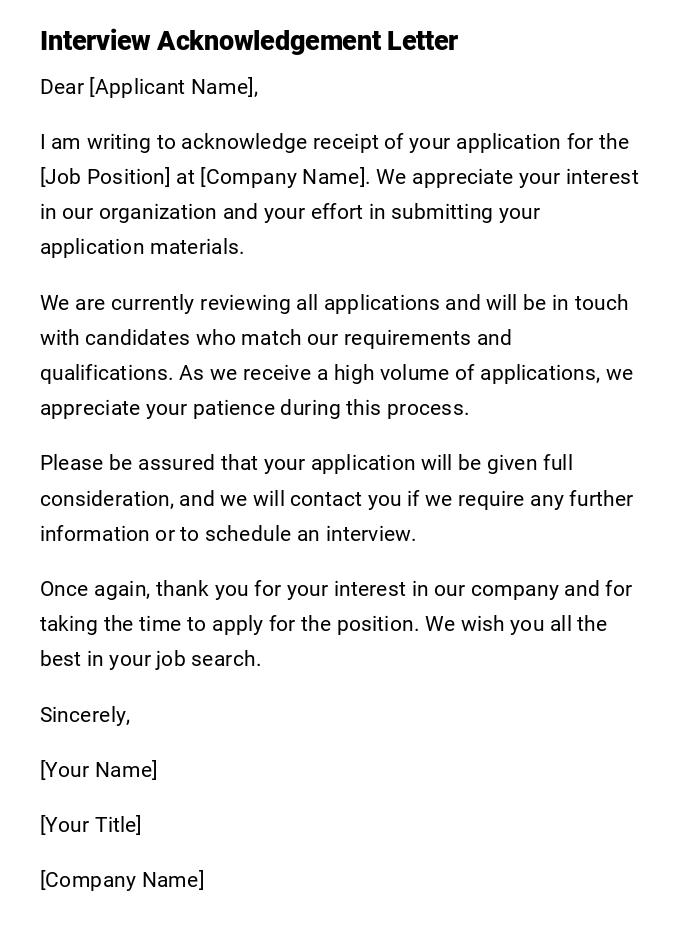Click the line 'best in your job search.'

pos(150,659)
